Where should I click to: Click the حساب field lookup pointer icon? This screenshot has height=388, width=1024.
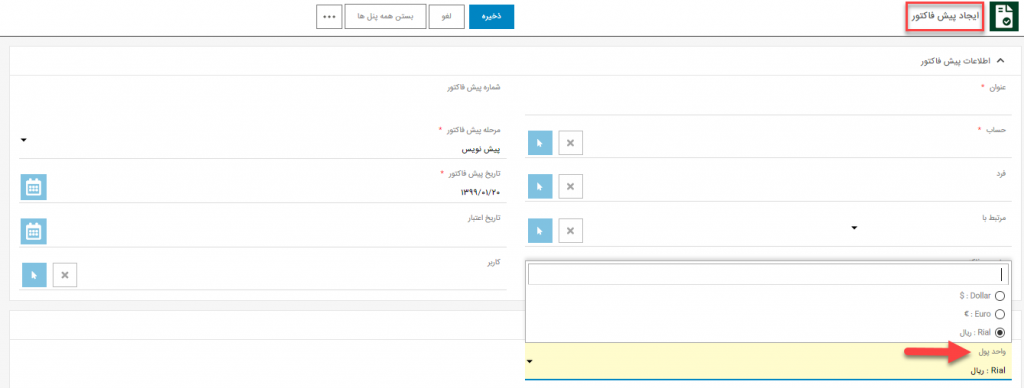click(540, 143)
